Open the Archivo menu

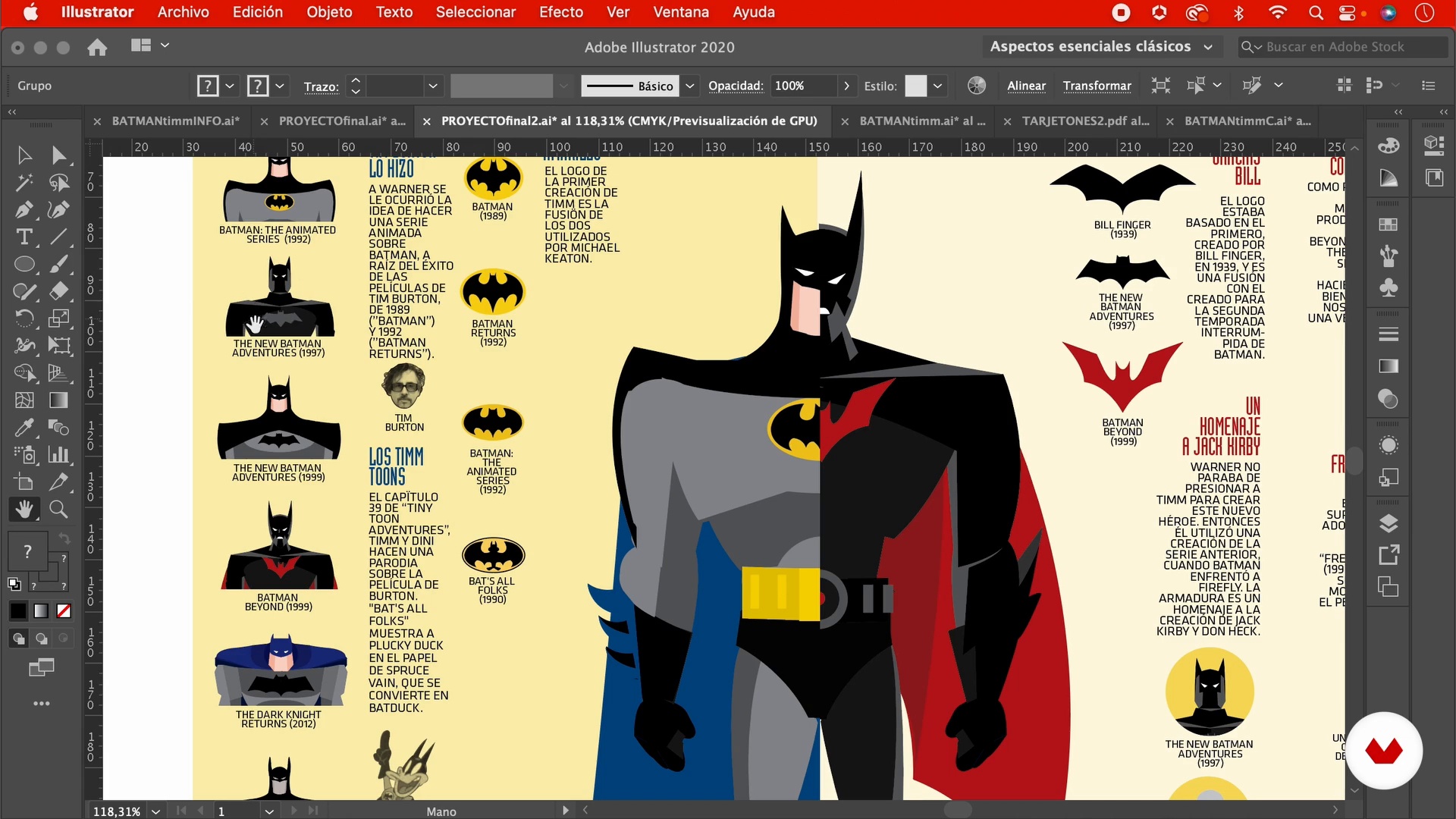click(183, 12)
